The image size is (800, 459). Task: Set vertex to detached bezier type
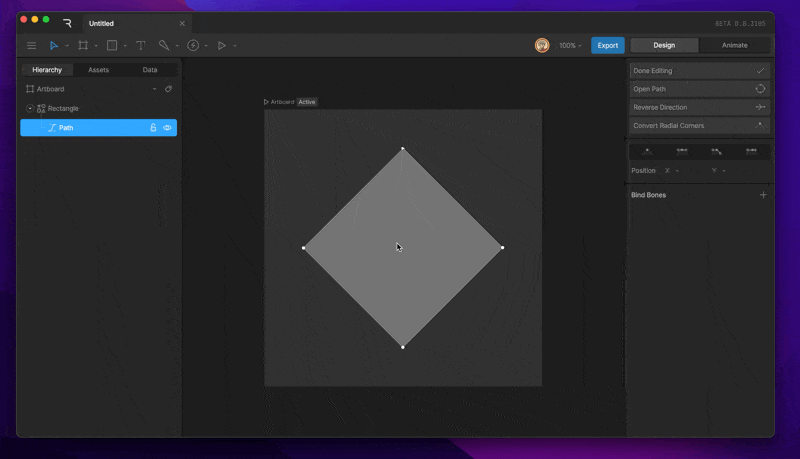click(x=716, y=151)
